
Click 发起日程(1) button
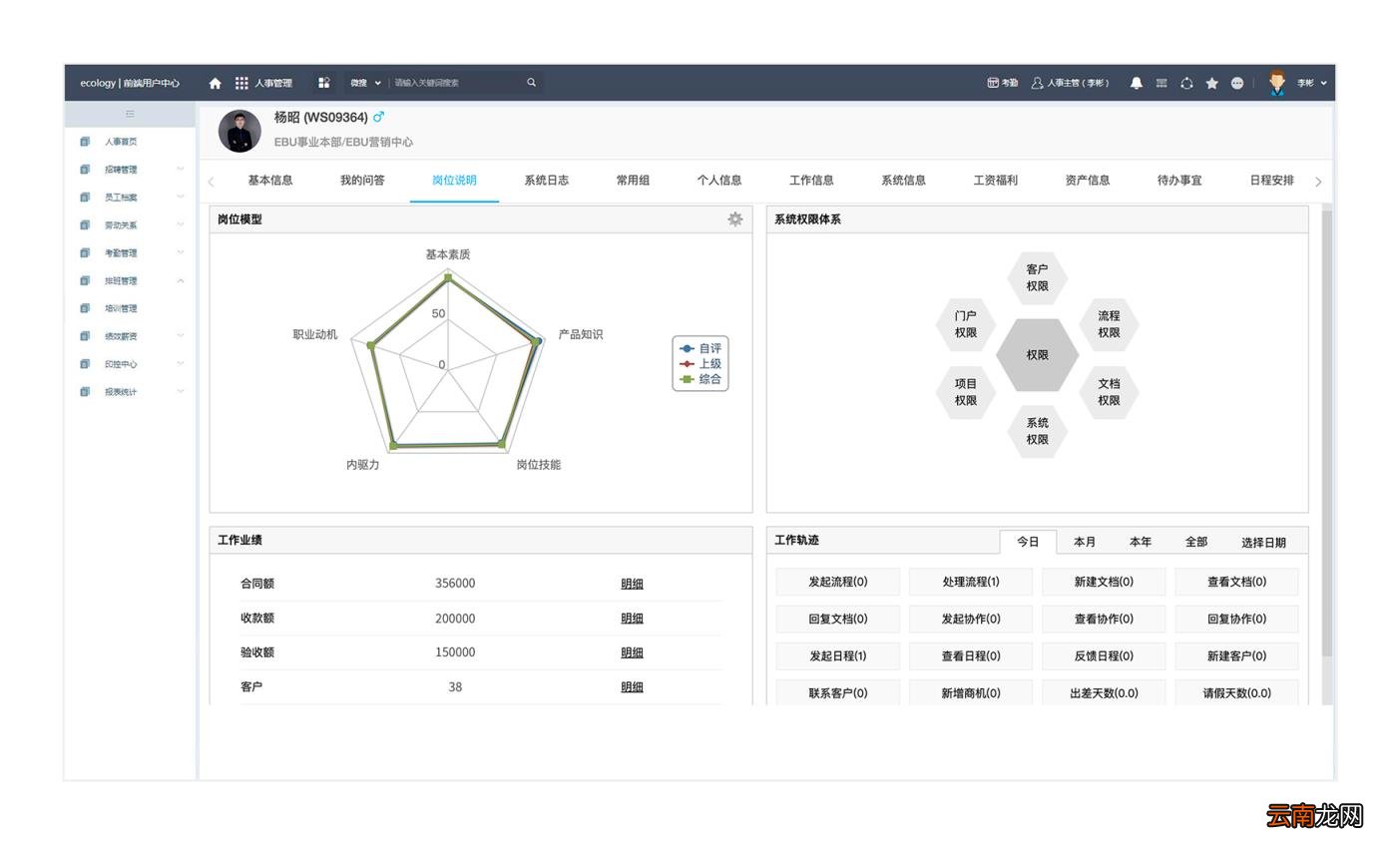[x=838, y=656]
